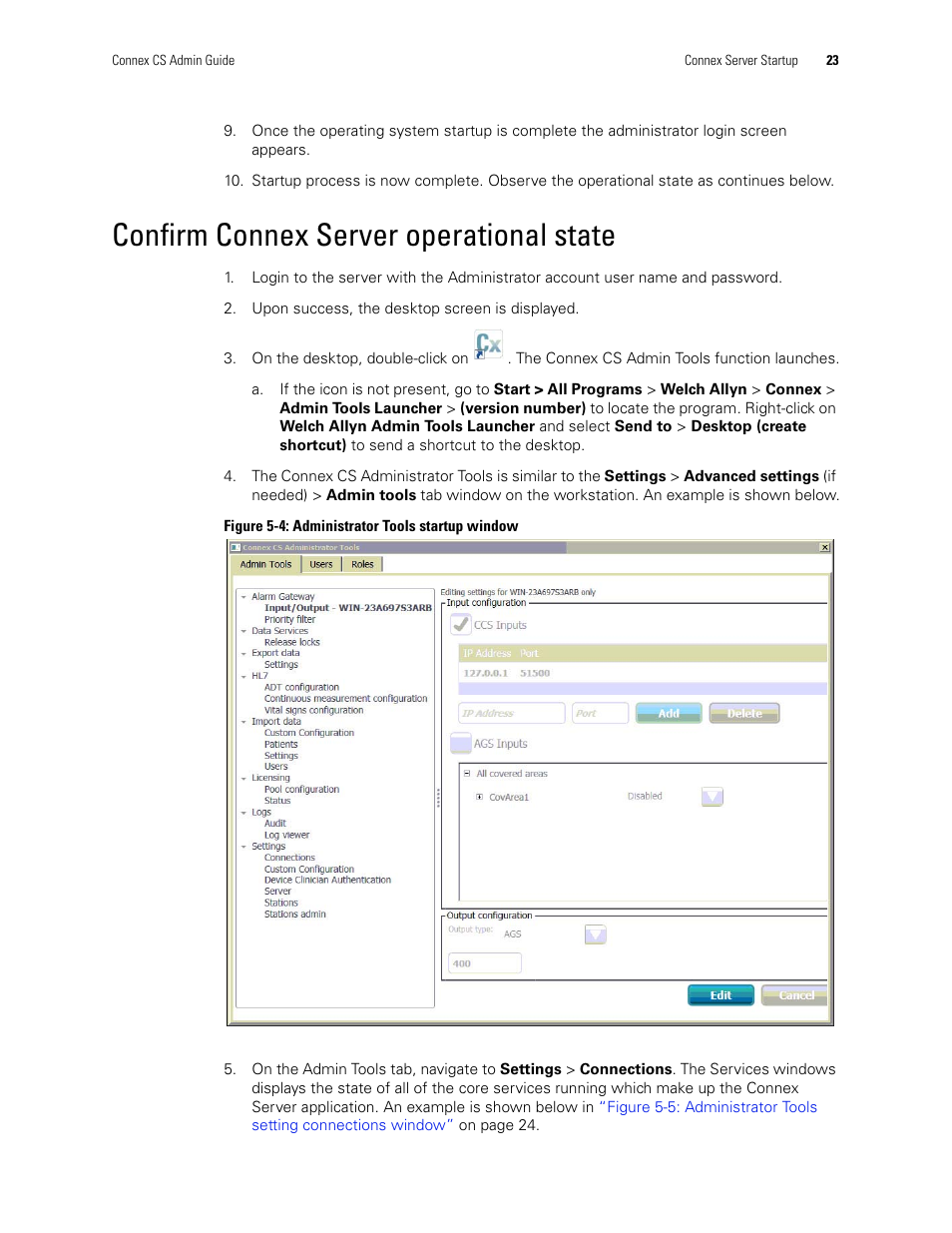Viewport: 952px width, 1233px height.
Task: Select the 127.0.0.1 51500 row
Action: [x=643, y=673]
